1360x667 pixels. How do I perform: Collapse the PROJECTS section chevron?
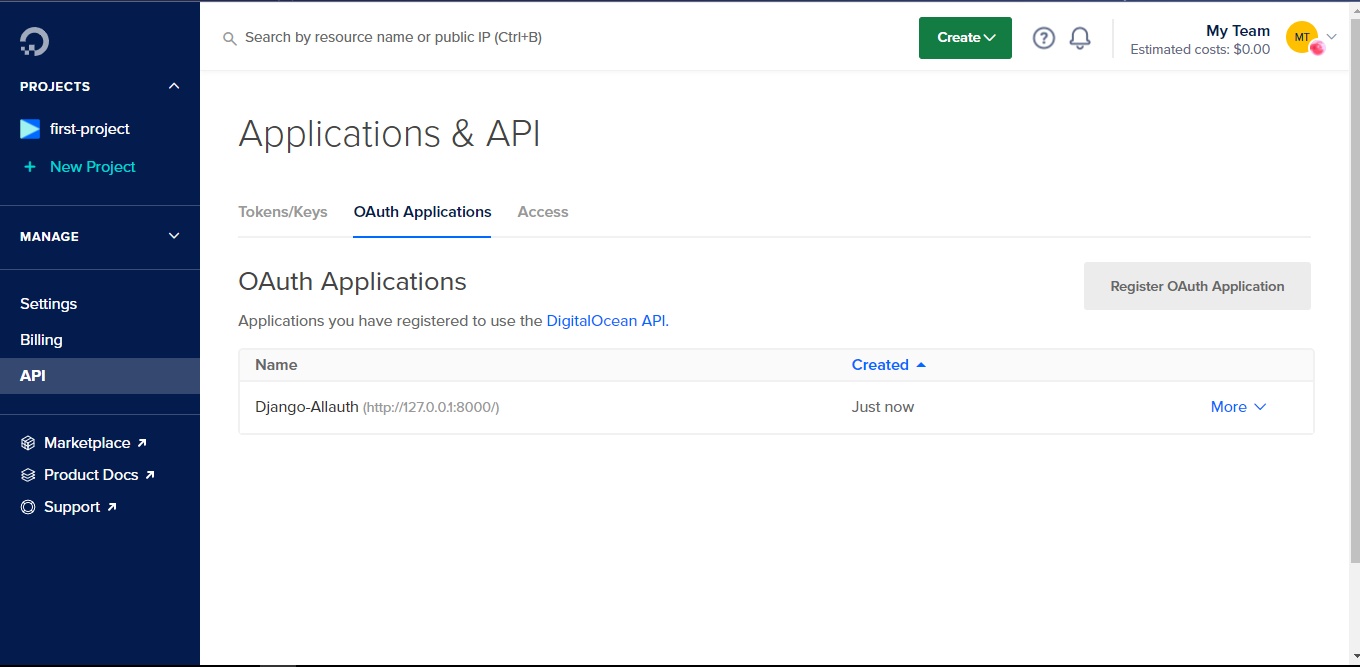coord(174,86)
